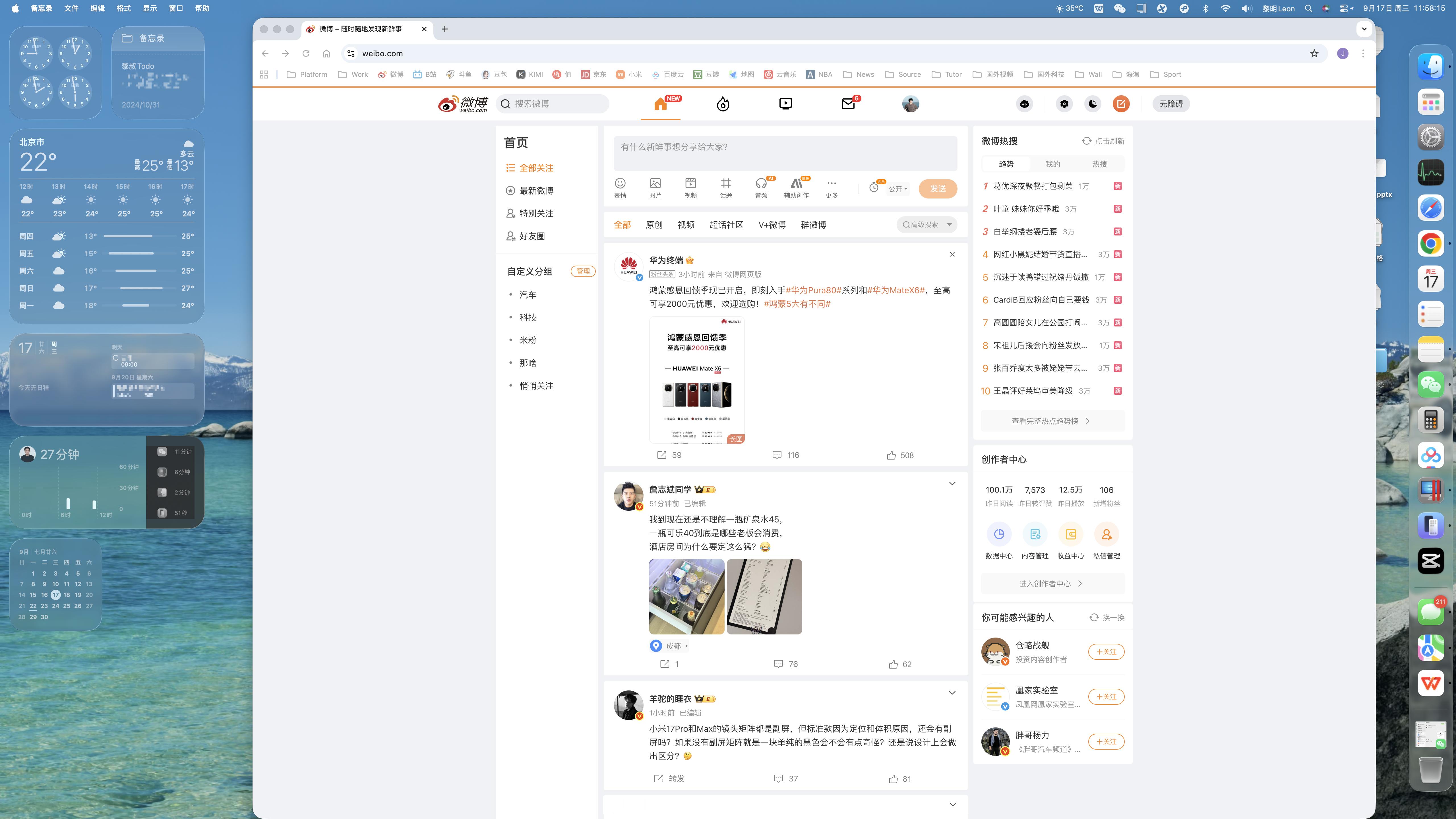
Task: Open 辅助创作 AI writing tool
Action: click(796, 188)
